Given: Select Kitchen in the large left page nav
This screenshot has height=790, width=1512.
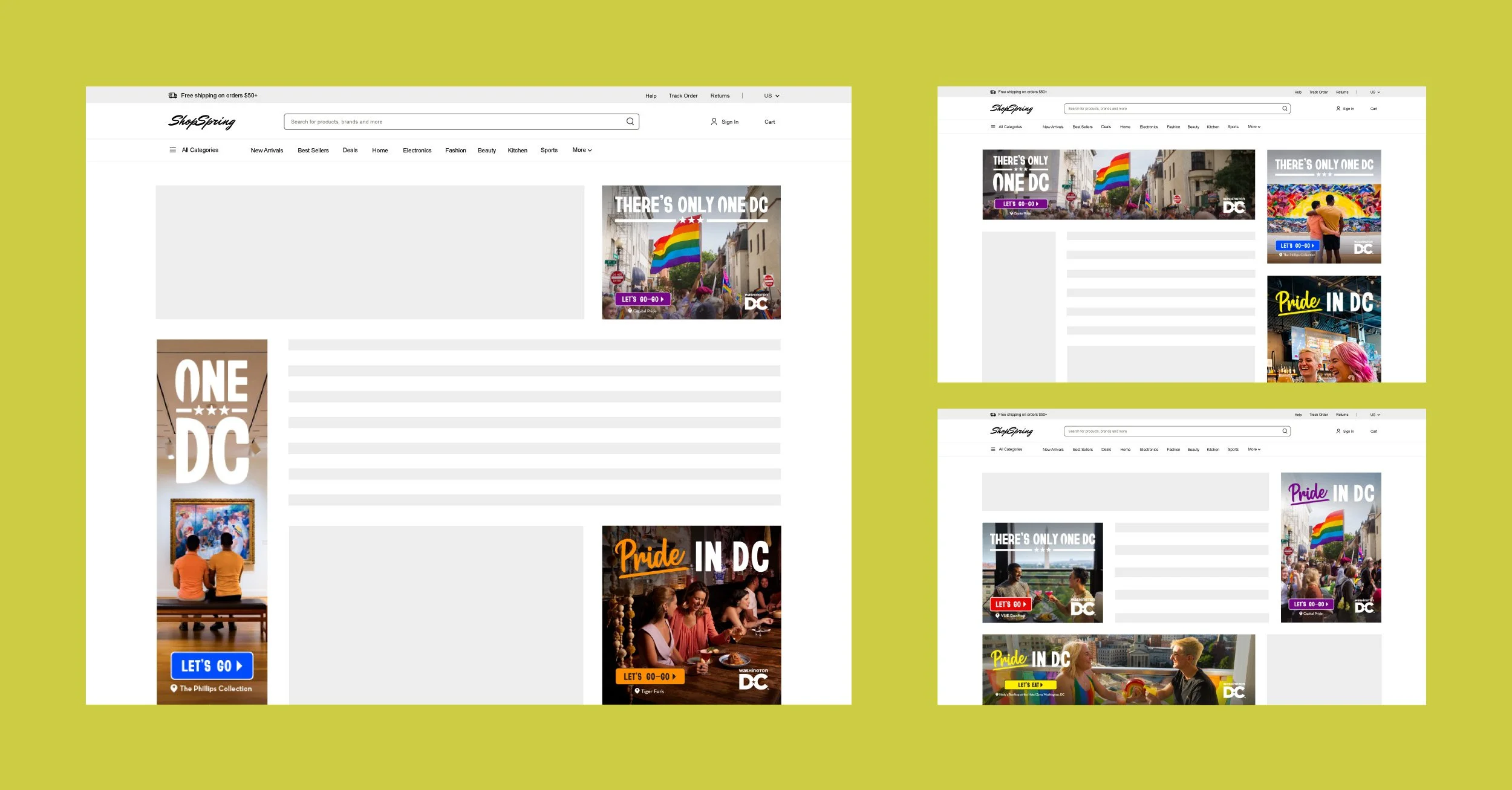Looking at the screenshot, I should pos(518,151).
